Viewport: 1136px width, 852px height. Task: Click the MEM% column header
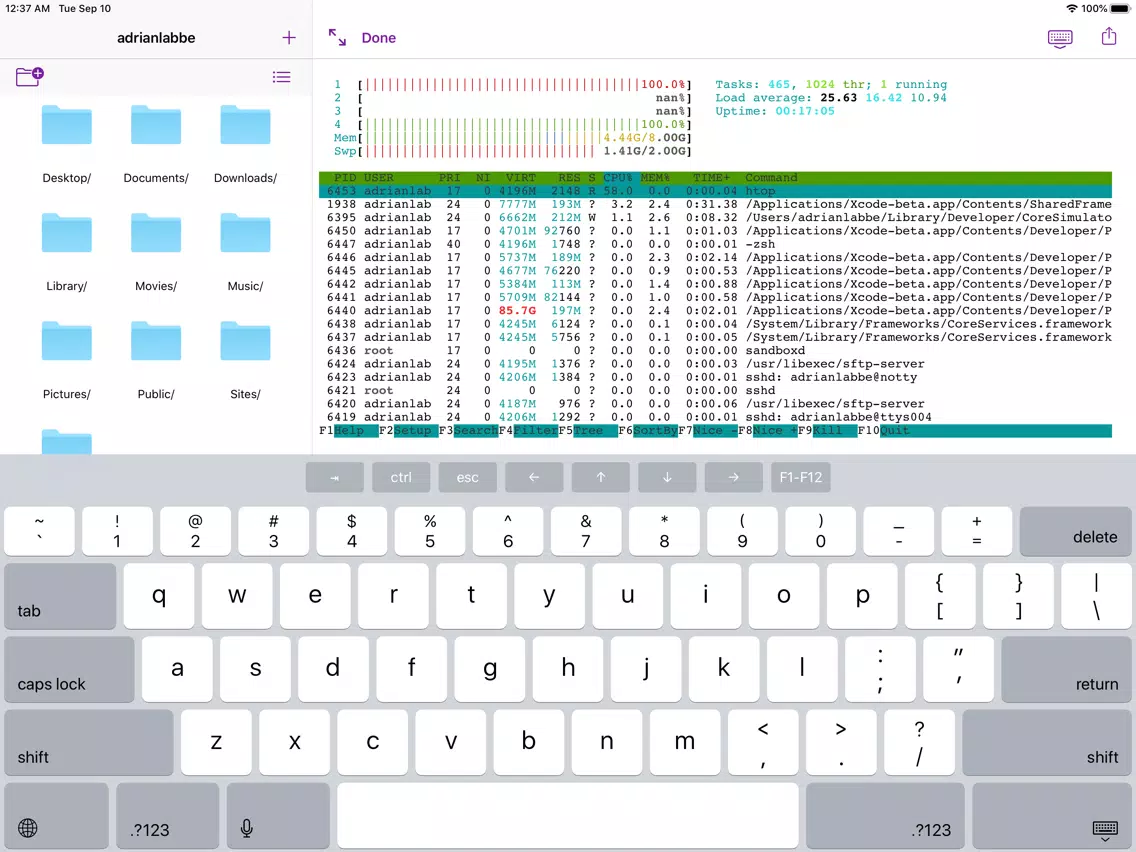pos(655,178)
